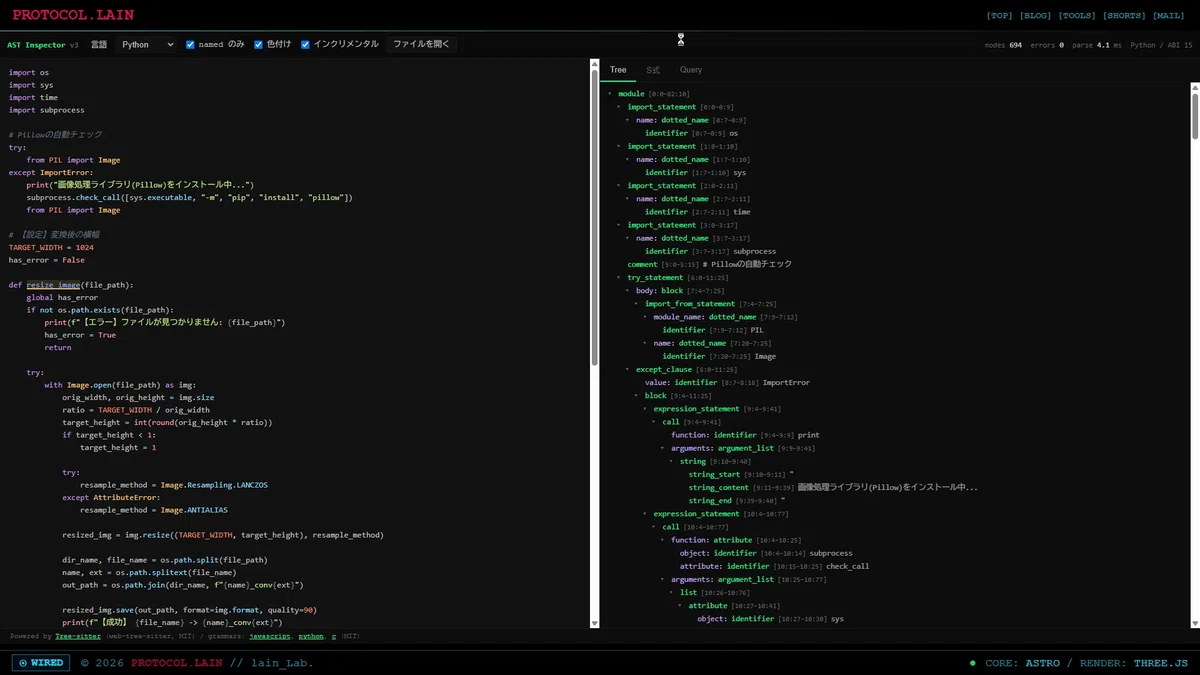Select 'object: identifier subprocess' row
The height and width of the screenshot is (675, 1200).
pos(766,553)
